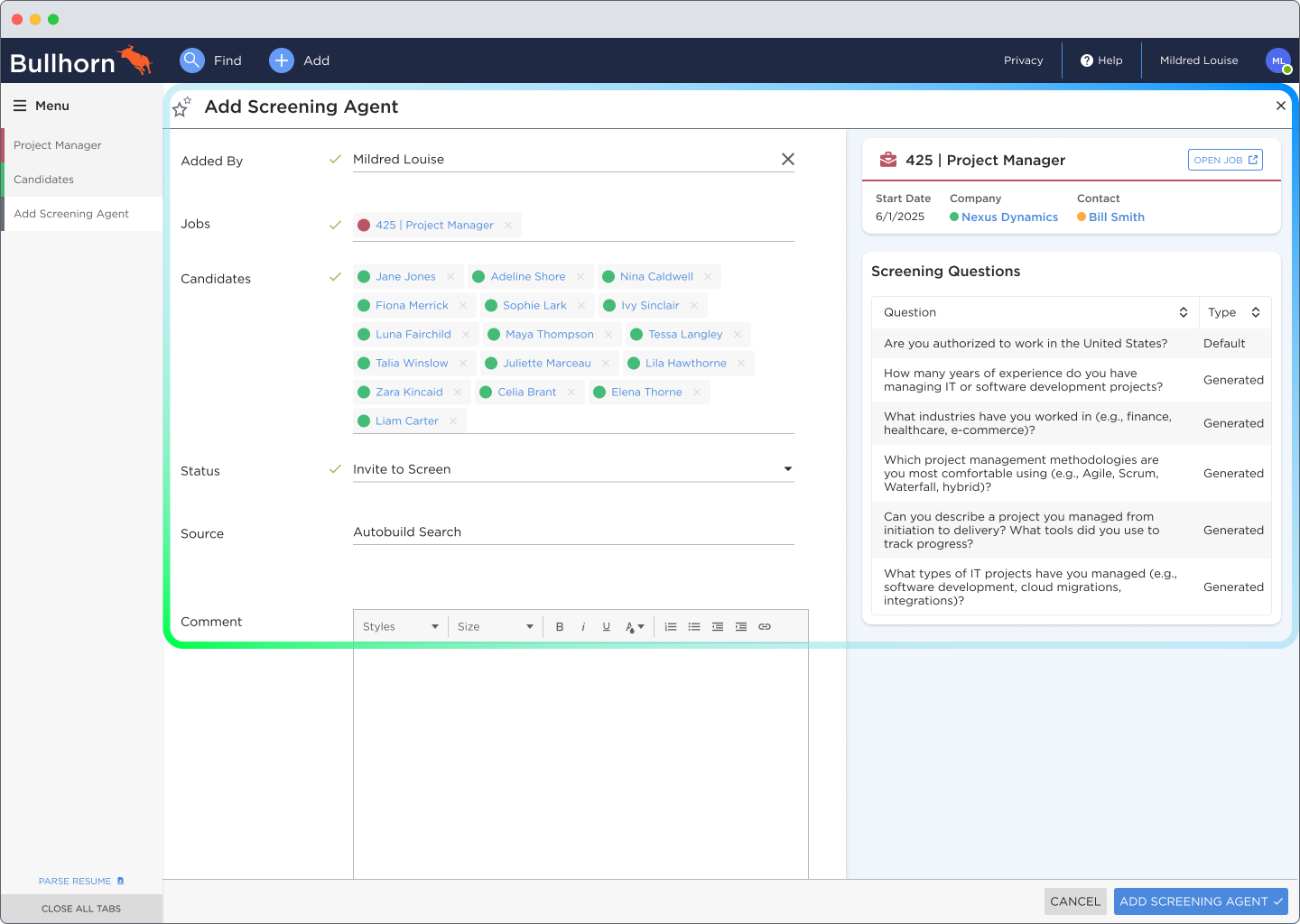Clear the Added By field
1300x924 pixels.
[787, 160]
